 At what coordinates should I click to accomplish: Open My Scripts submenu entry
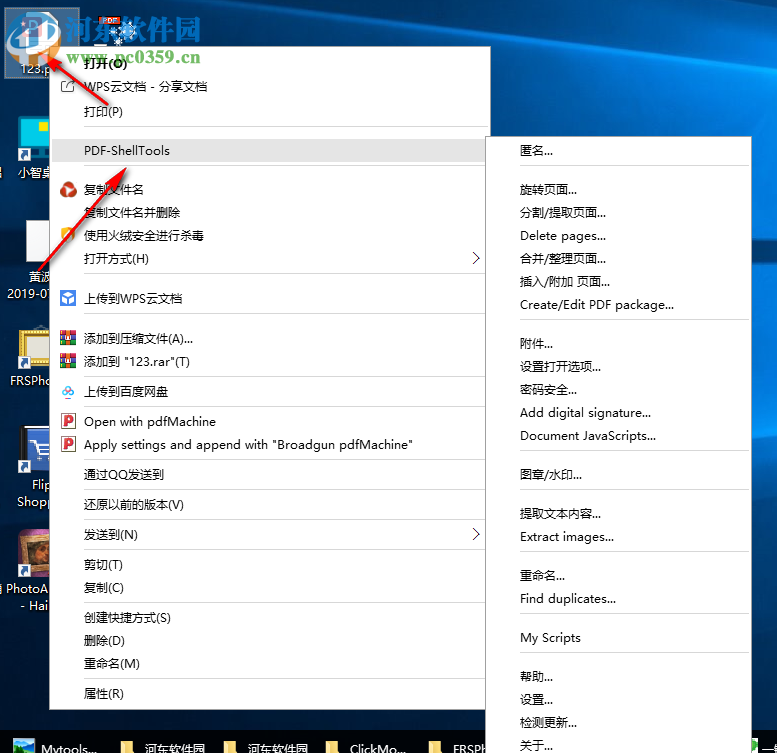coord(550,638)
